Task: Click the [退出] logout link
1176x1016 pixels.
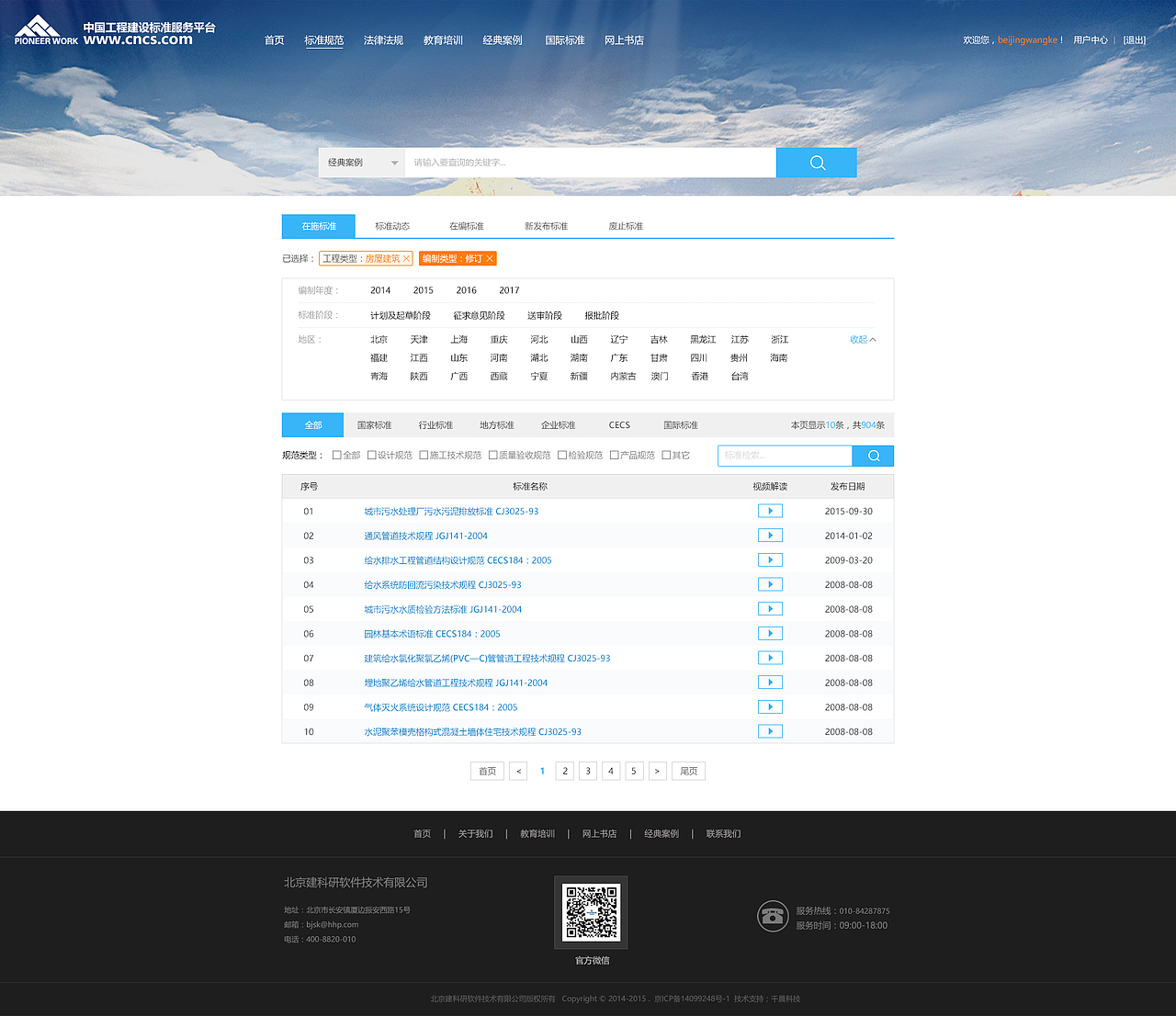Action: point(1135,40)
